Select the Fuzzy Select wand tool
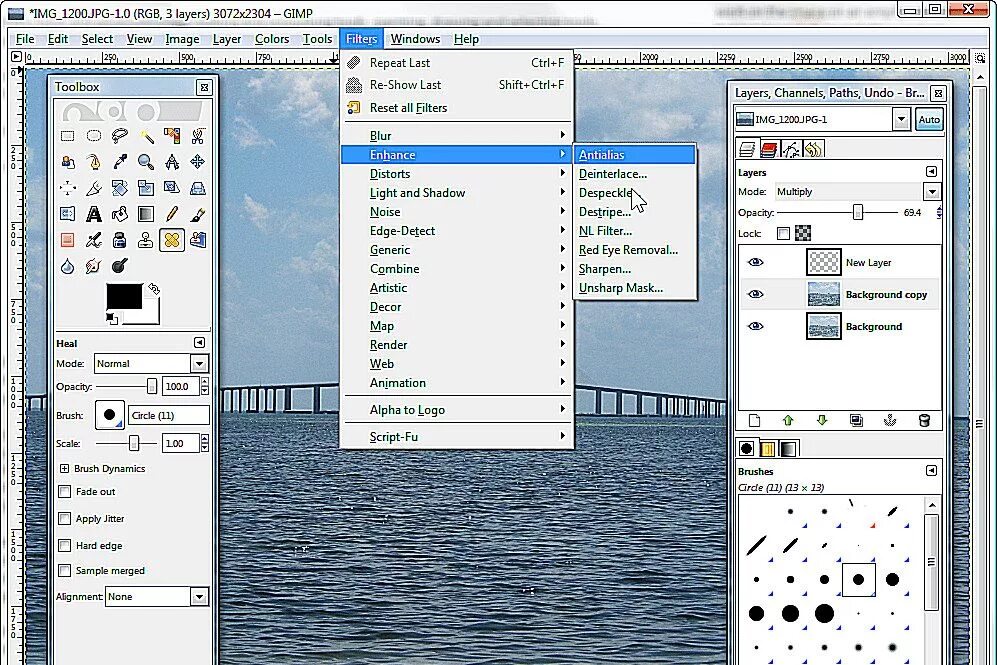 [146, 136]
